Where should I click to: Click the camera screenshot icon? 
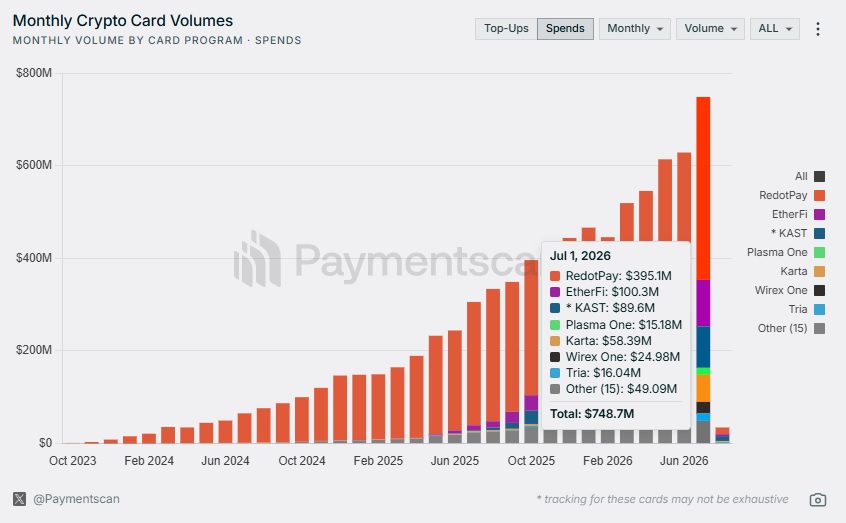pos(817,500)
